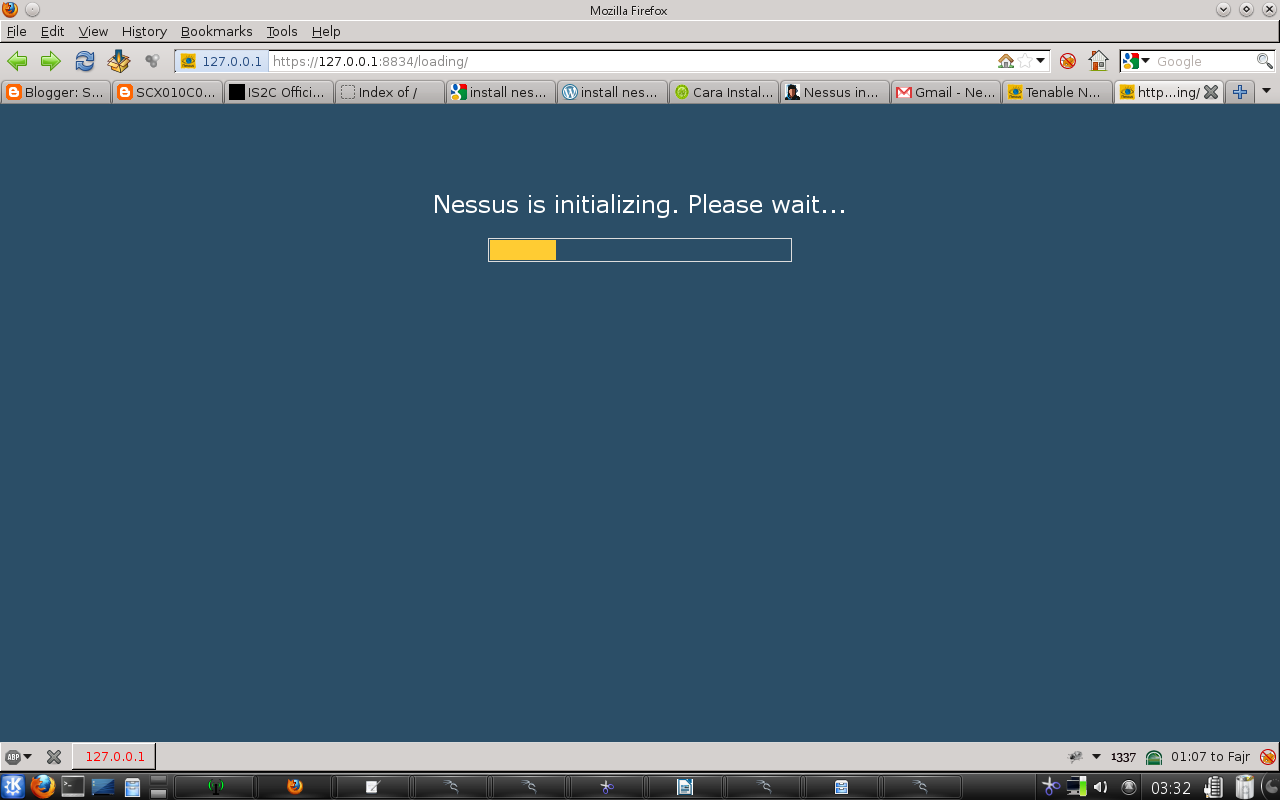Click the Nessus initialization progress bar
Image resolution: width=1280 pixels, height=800 pixels.
point(640,250)
